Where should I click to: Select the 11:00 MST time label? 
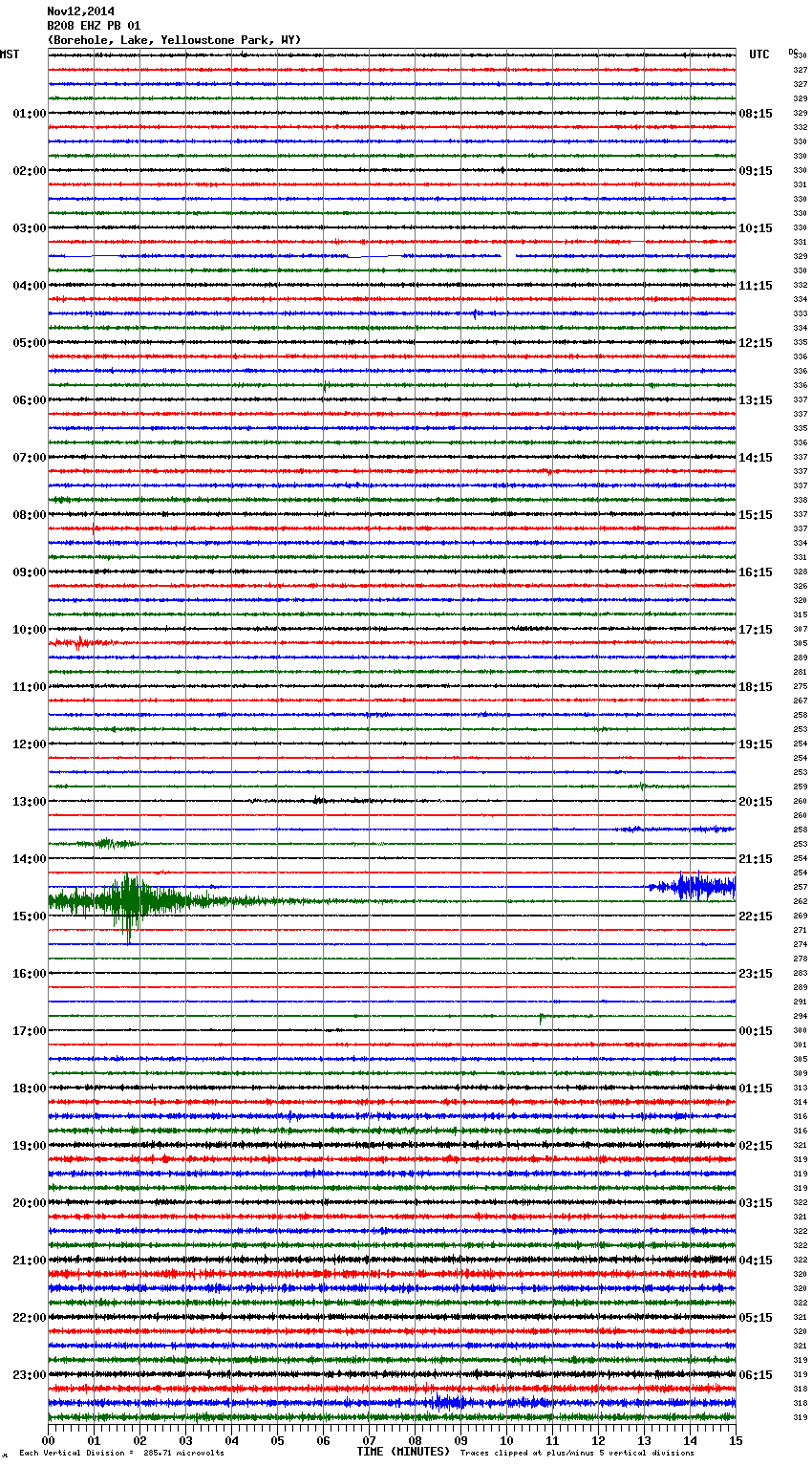pos(30,687)
